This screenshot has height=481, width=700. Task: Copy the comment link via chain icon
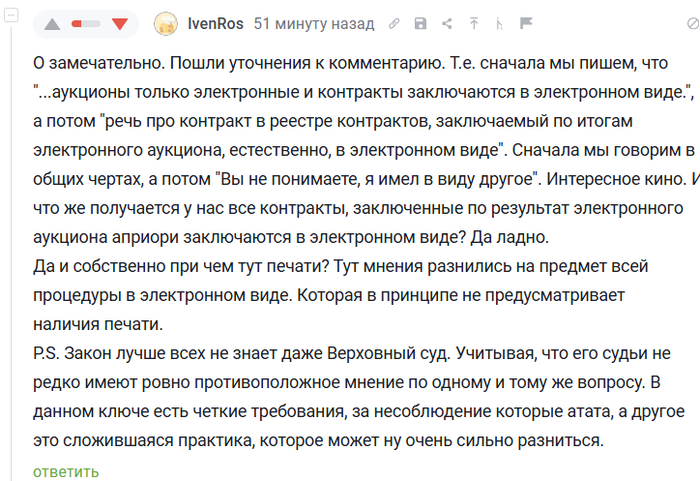[394, 23]
